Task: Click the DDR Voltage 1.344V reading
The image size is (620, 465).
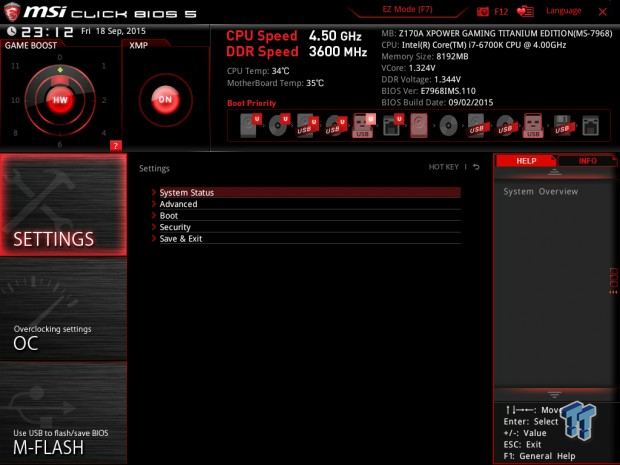Action: (421, 79)
